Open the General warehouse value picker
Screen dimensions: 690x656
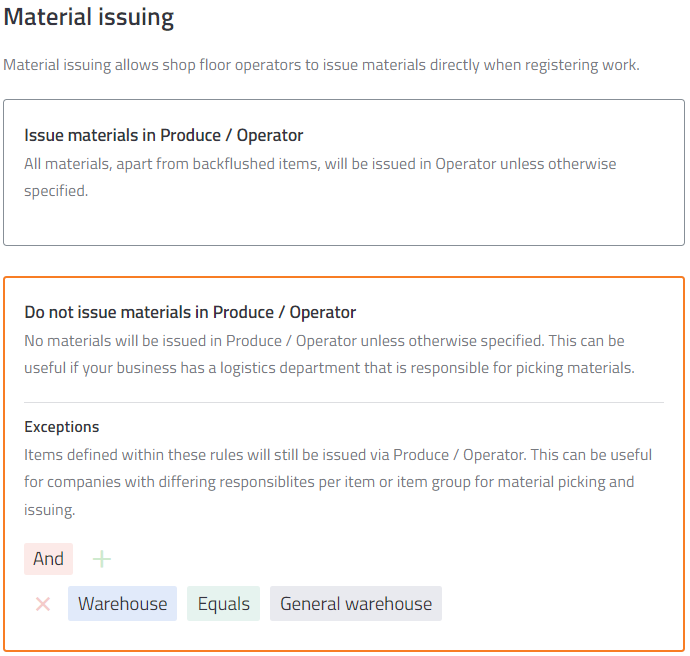tap(356, 604)
